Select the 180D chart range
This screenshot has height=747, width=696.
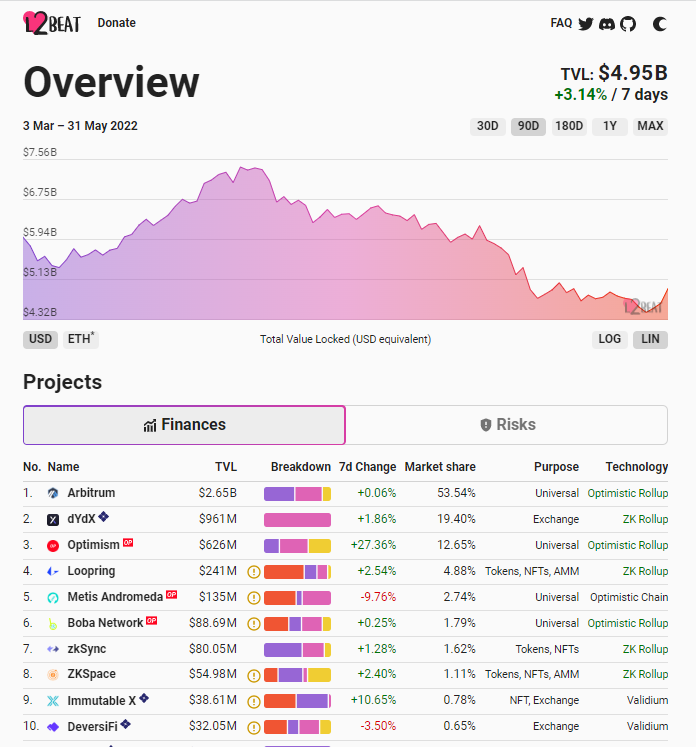pyautogui.click(x=569, y=126)
